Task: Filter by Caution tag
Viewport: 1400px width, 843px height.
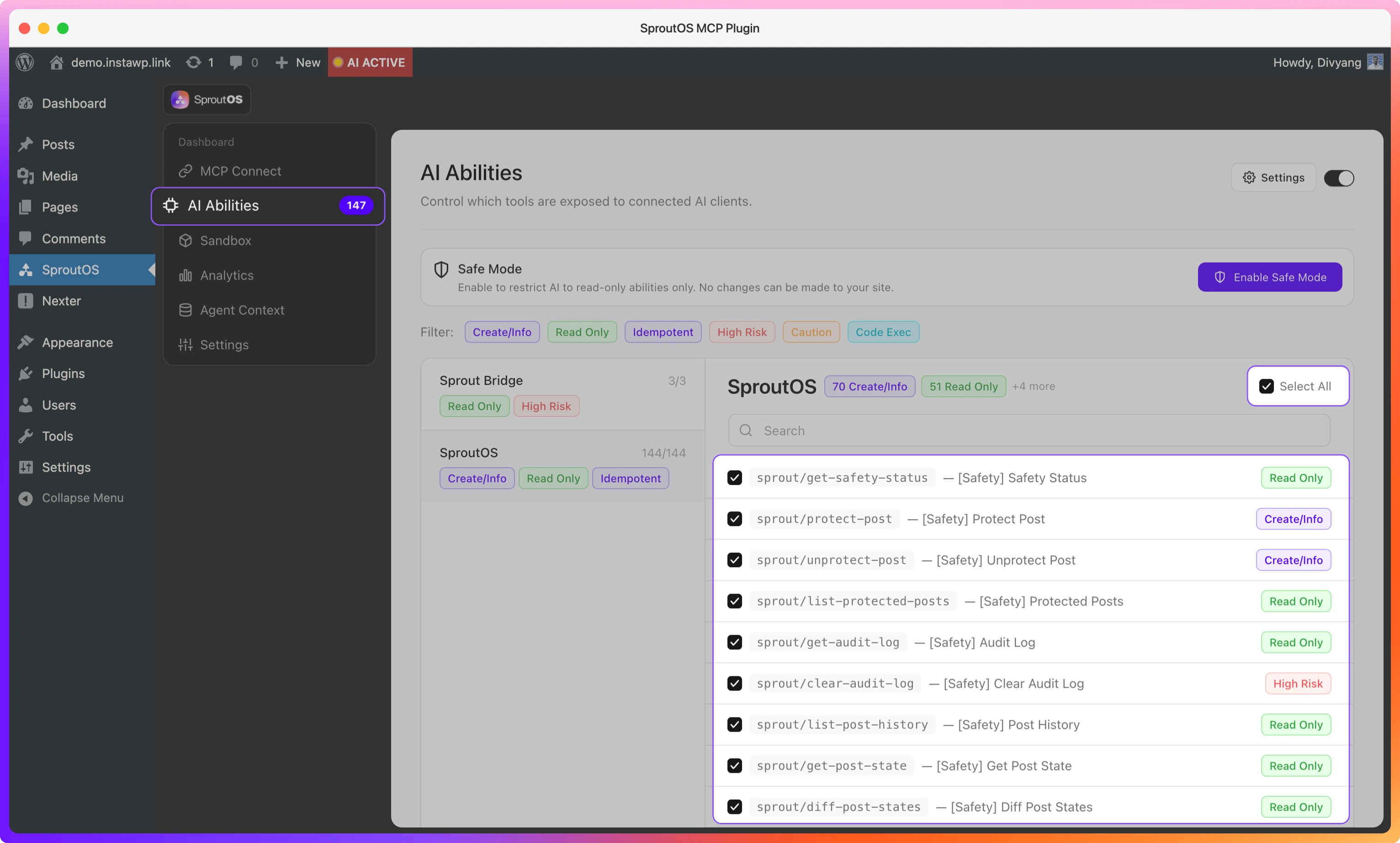Action: tap(811, 332)
